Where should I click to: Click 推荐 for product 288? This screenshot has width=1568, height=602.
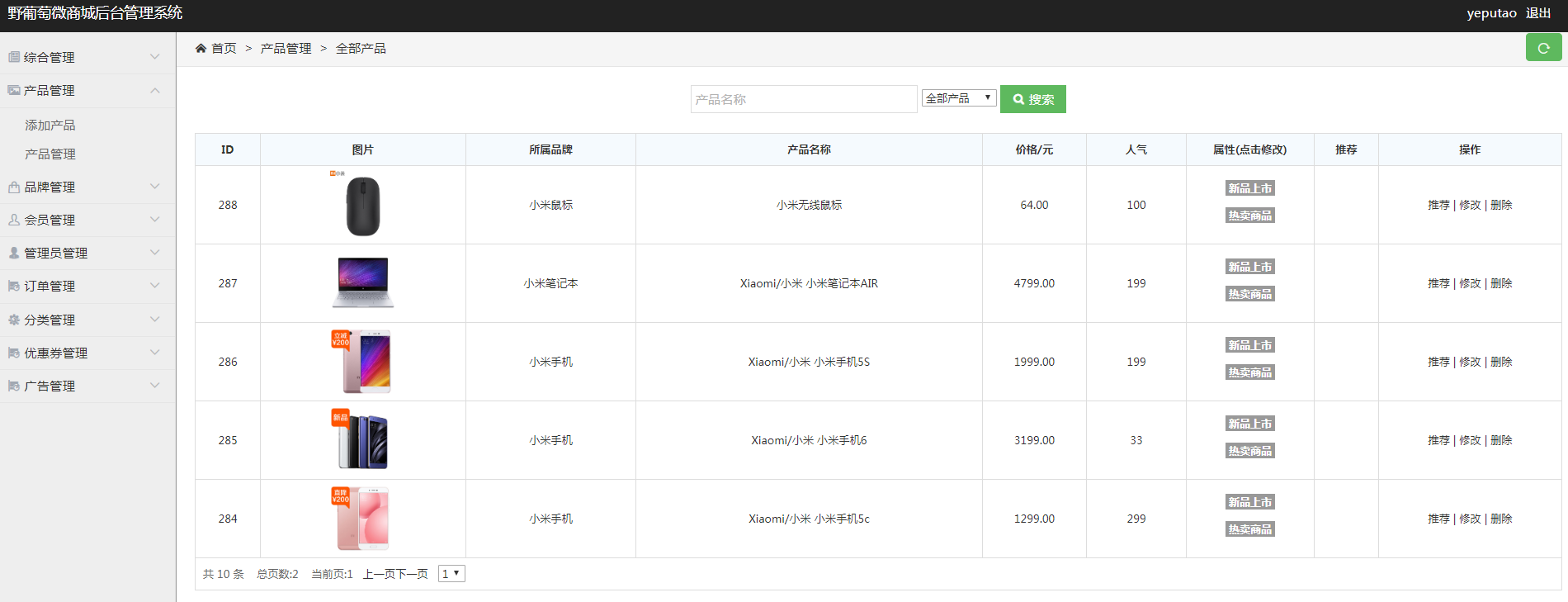1438,205
